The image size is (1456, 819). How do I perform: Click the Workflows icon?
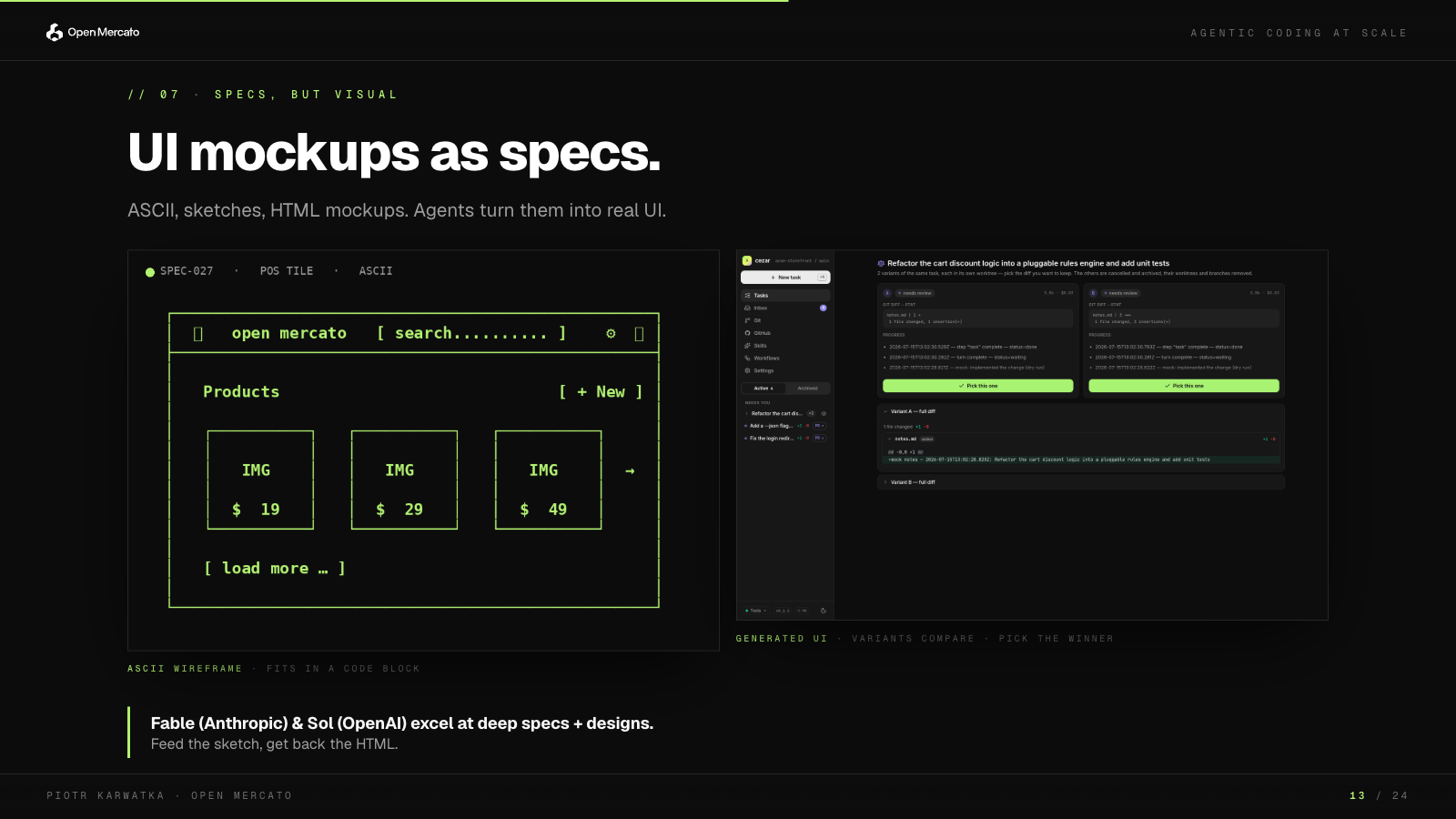click(x=747, y=359)
